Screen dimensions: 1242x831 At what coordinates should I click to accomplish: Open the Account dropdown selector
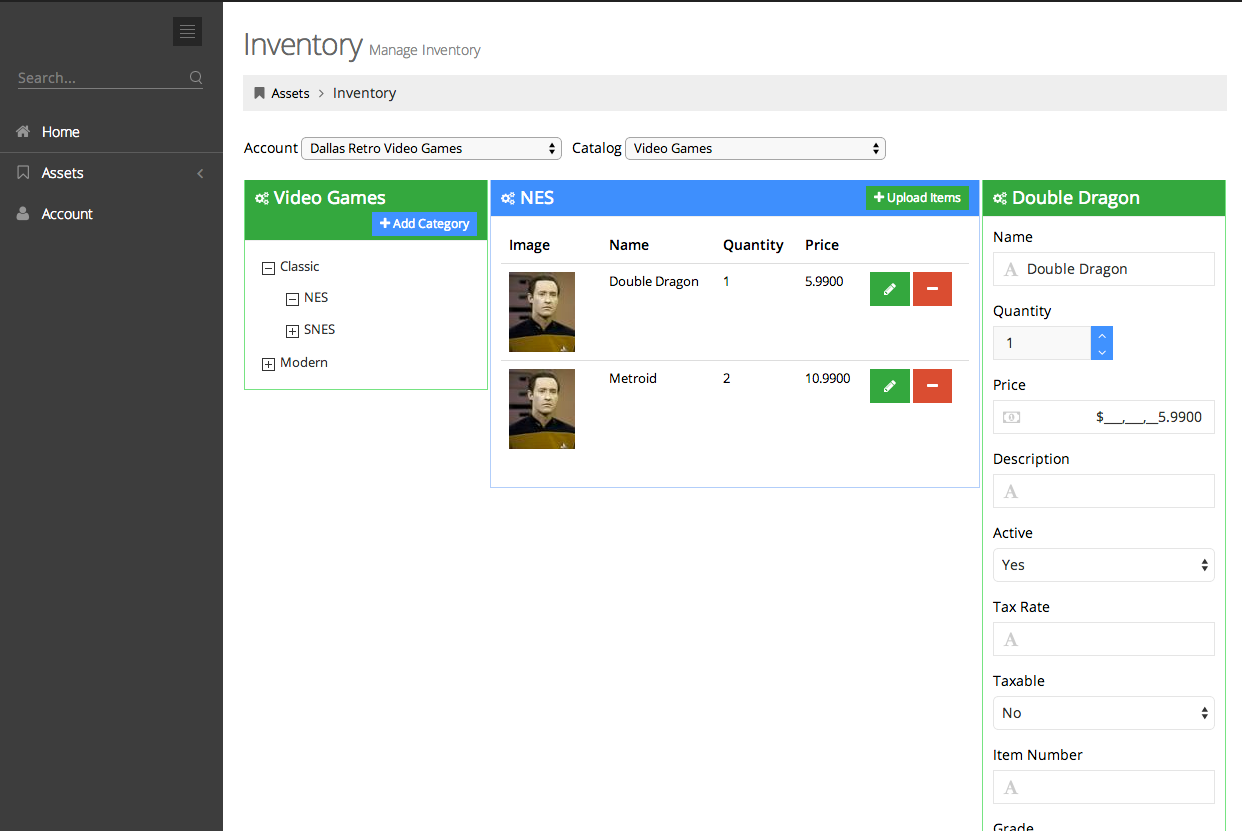[431, 148]
